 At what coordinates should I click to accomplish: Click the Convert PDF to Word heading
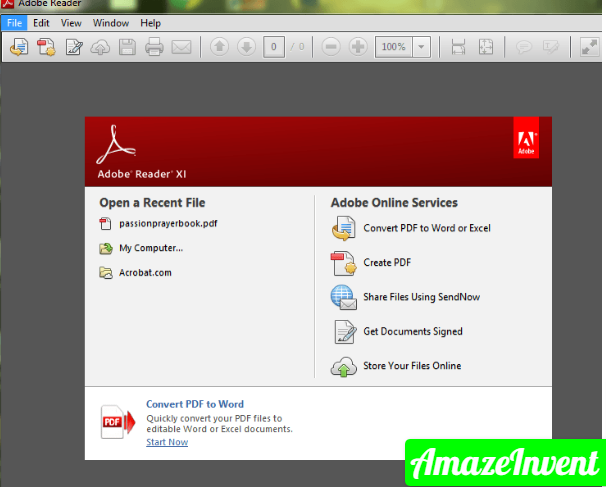(195, 404)
